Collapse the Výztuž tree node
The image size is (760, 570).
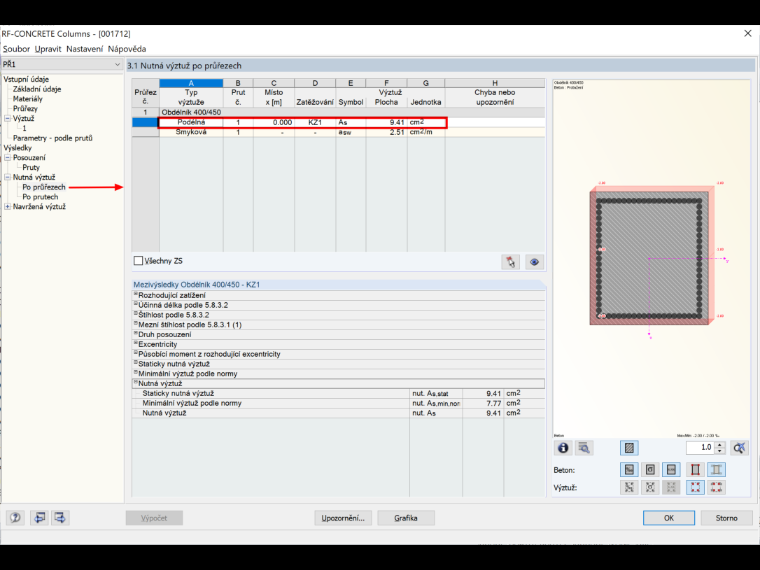click(7, 118)
